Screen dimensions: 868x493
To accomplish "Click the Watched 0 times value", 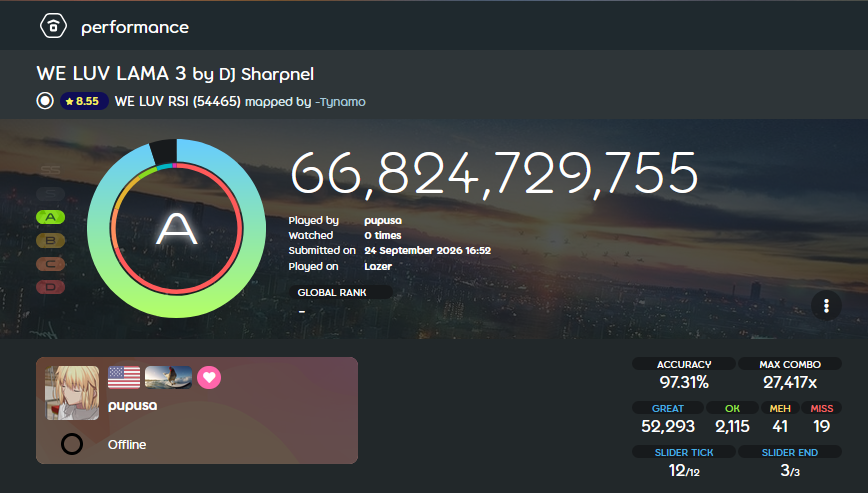I will tap(383, 235).
